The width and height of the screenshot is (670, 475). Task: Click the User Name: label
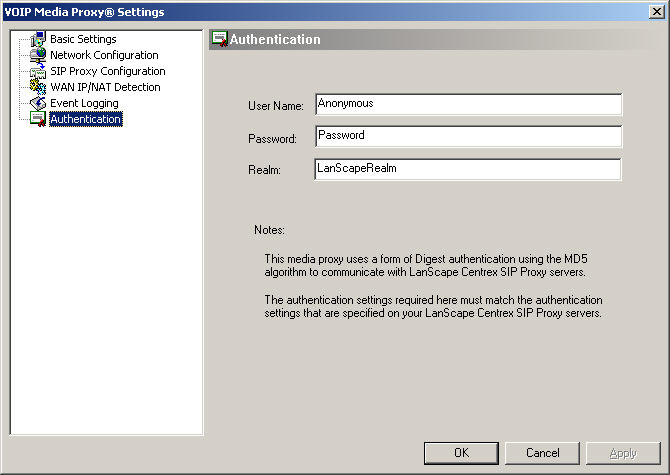(276, 106)
